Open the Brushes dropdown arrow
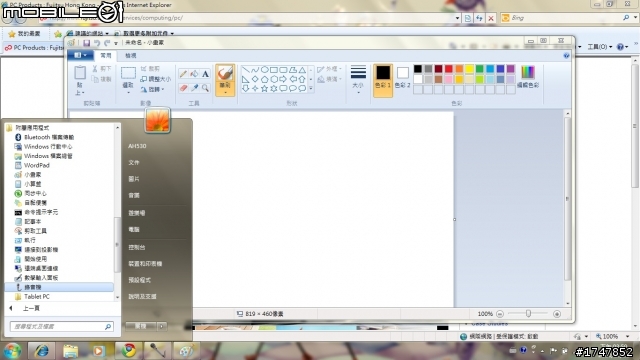The height and width of the screenshot is (360, 640). tap(225, 92)
